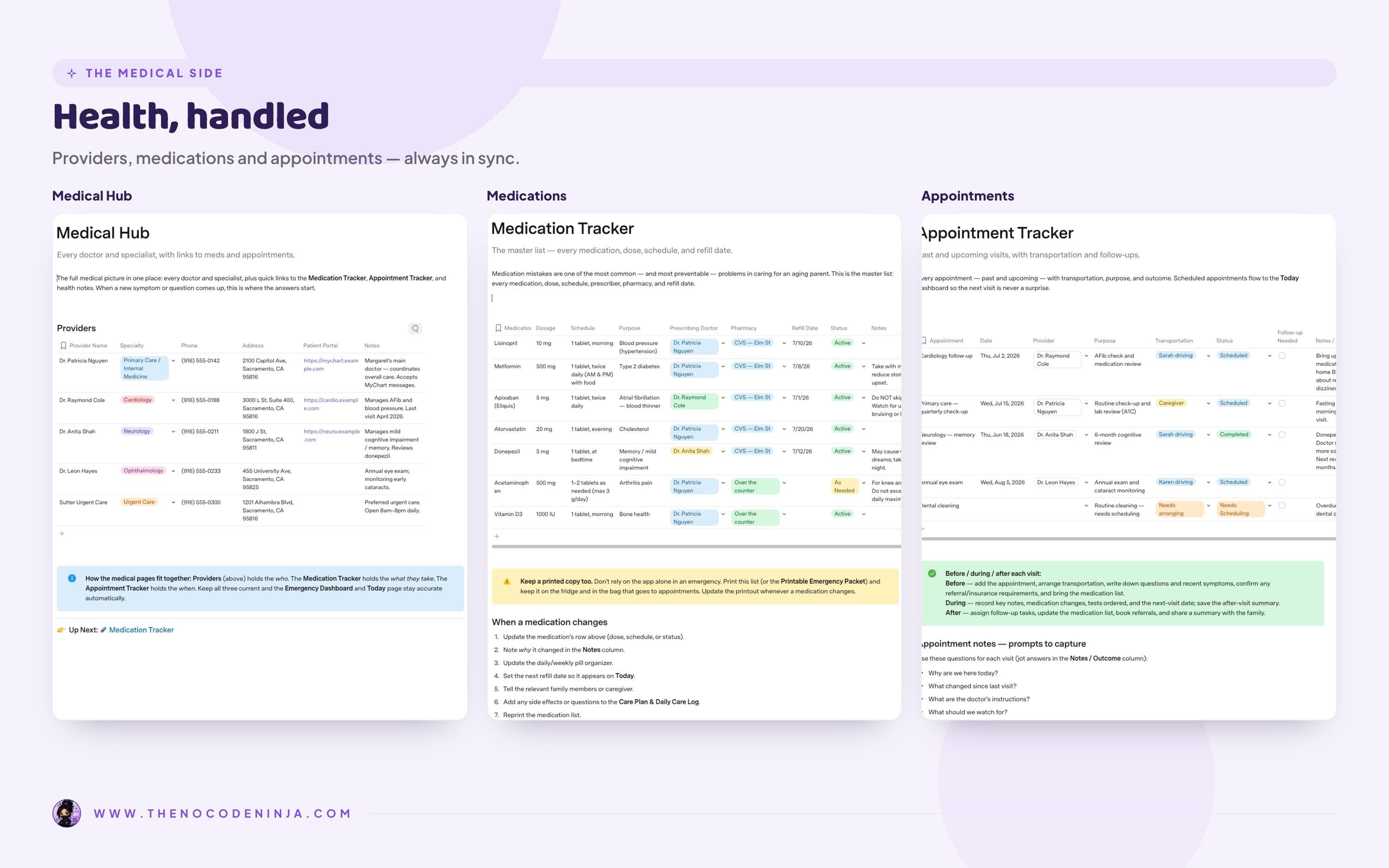Tick follow-up checkbox for Annual eye exam
Viewport: 1389px width, 868px height.
point(1282,482)
